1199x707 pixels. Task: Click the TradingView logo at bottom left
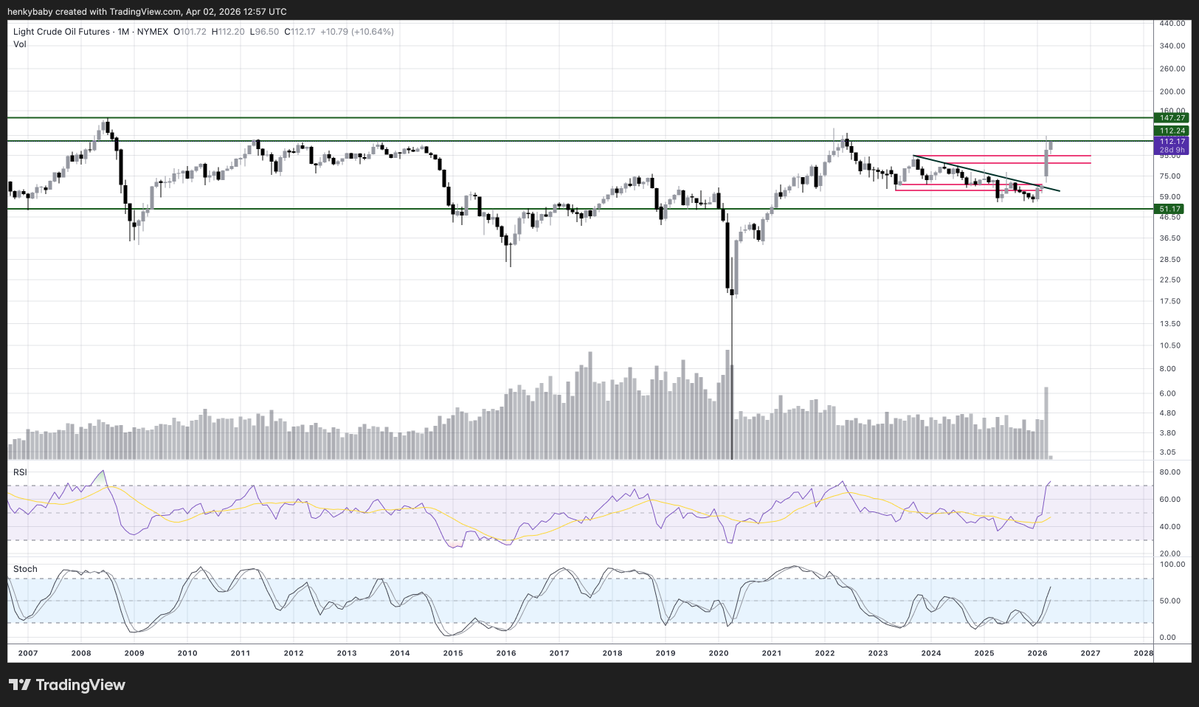click(x=67, y=685)
